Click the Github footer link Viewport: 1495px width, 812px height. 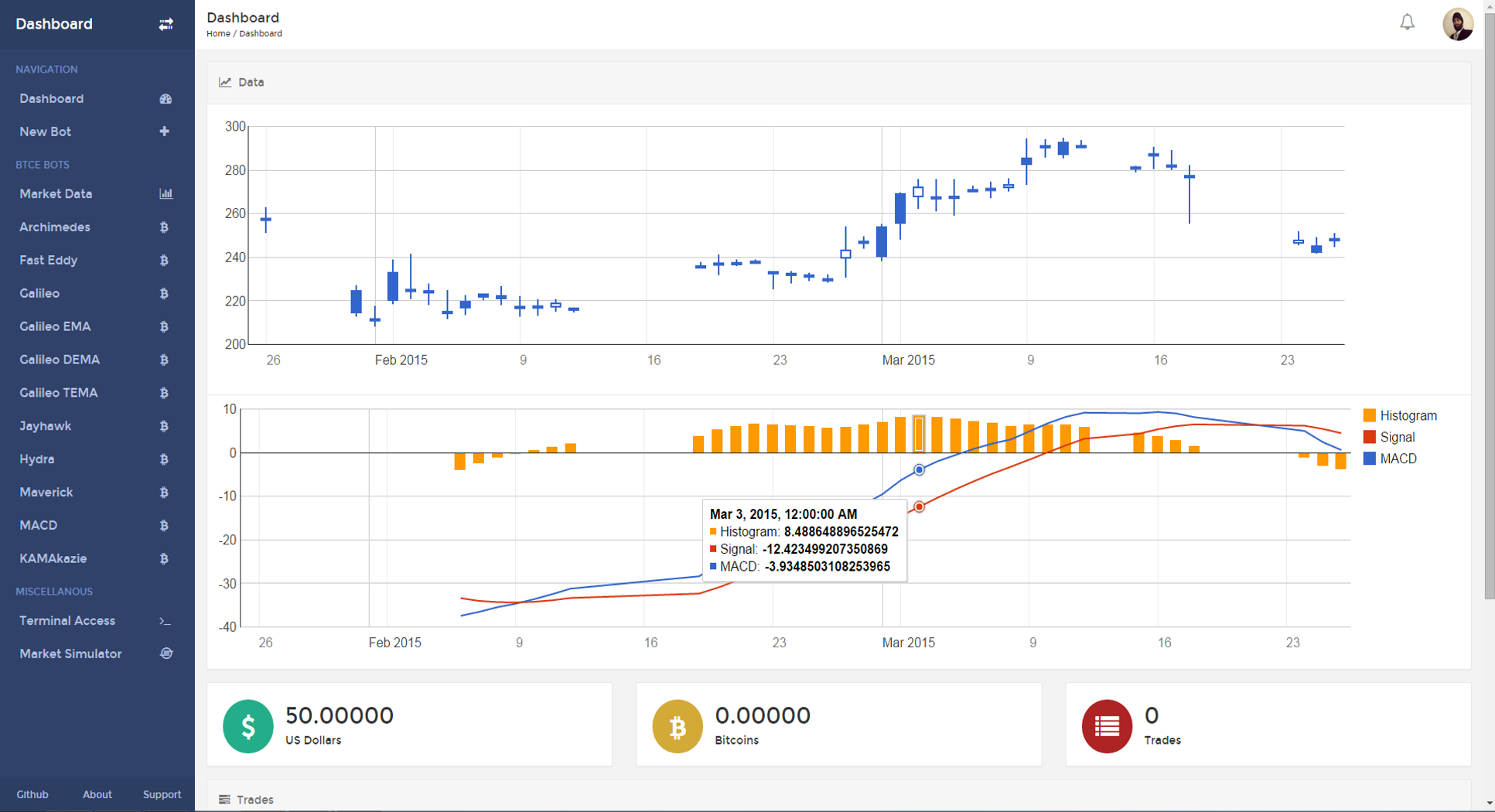pos(32,794)
